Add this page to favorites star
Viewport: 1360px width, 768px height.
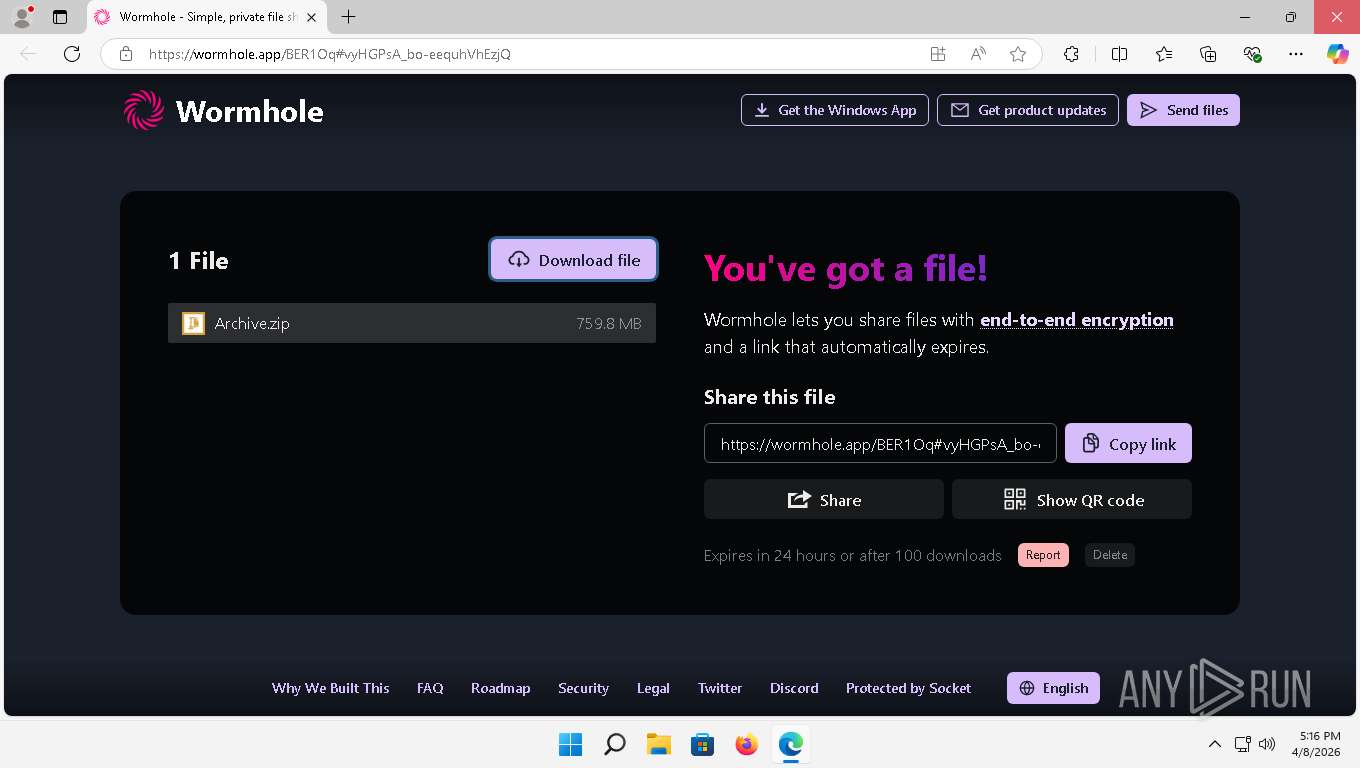click(1018, 54)
